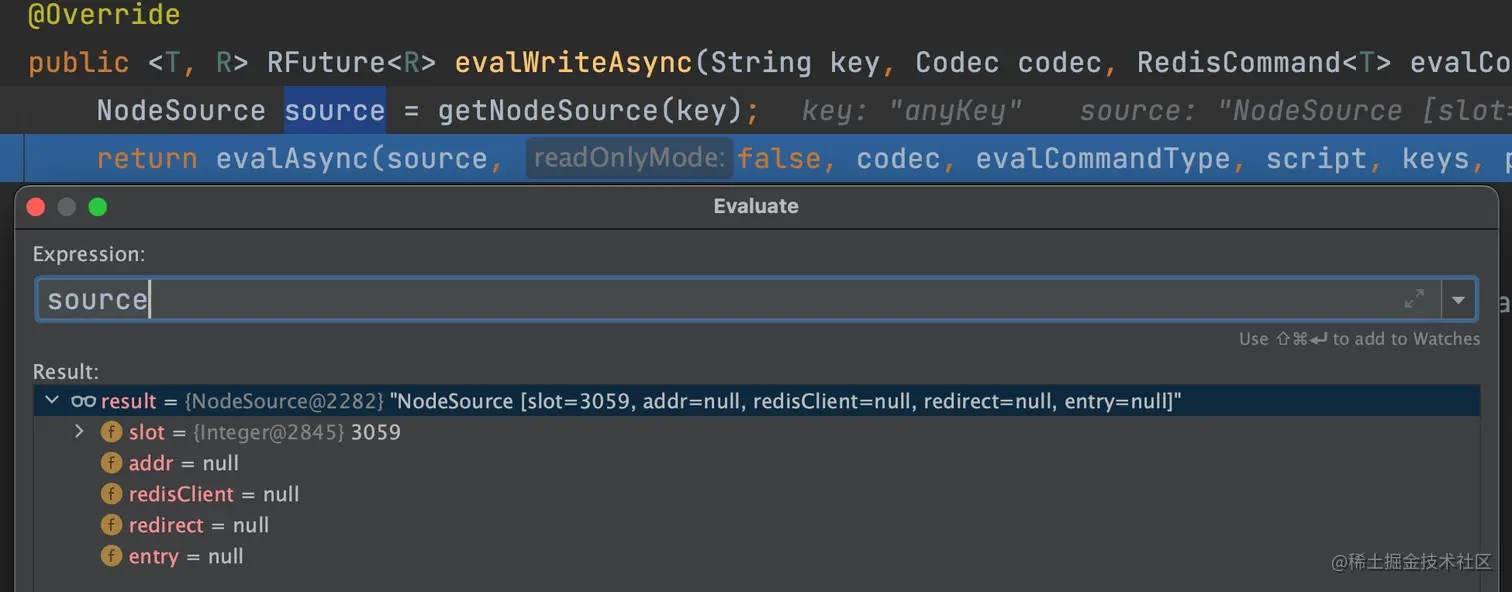Collapse the result node chevron
The image size is (1512, 592).
52,401
